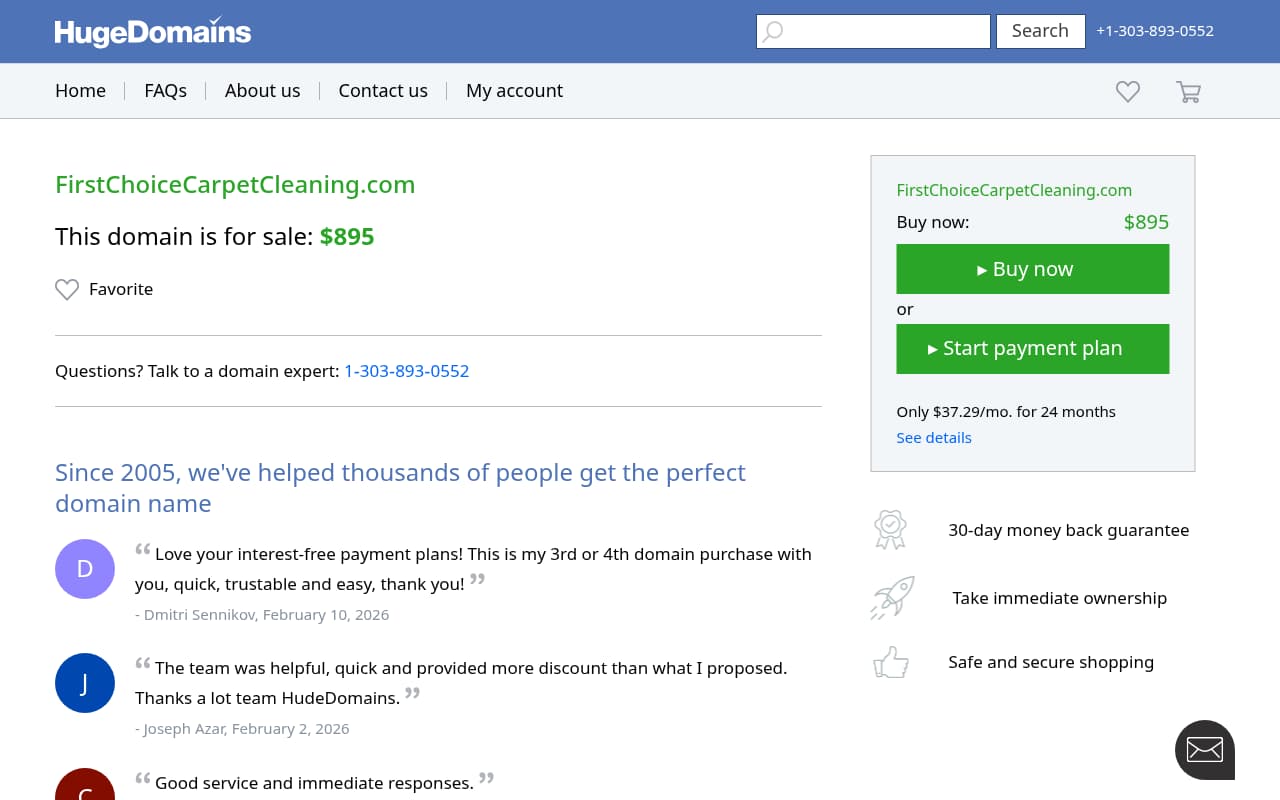Click the rocket immediate ownership icon

pyautogui.click(x=891, y=597)
